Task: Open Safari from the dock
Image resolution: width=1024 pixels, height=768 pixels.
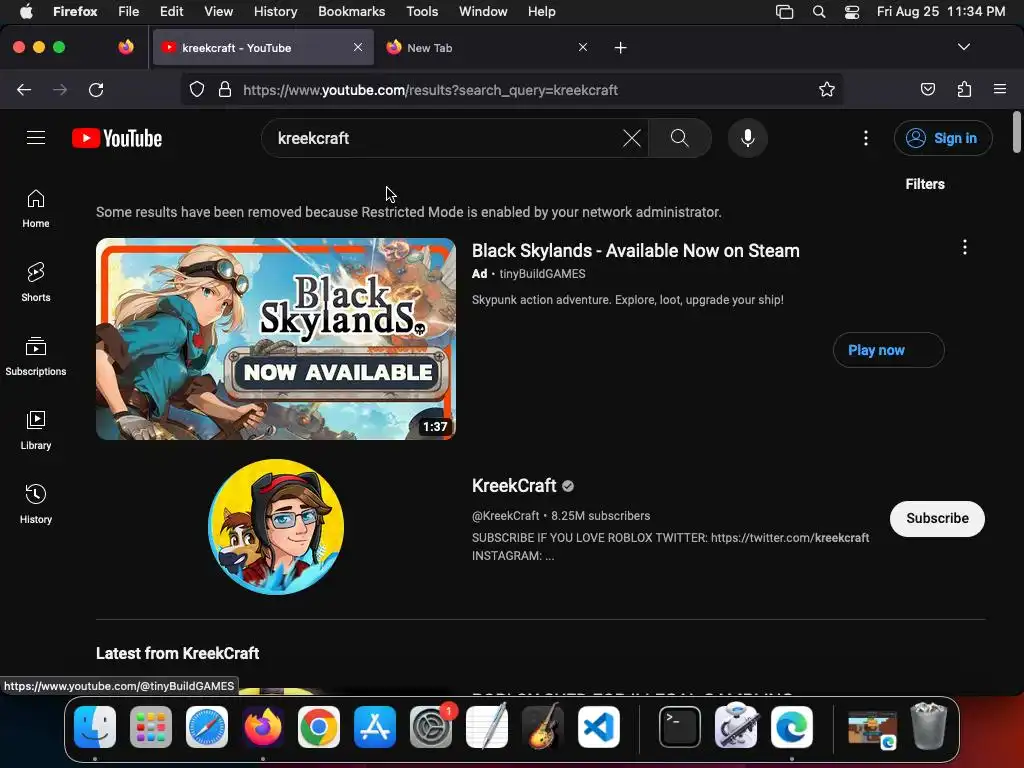Action: pyautogui.click(x=207, y=727)
